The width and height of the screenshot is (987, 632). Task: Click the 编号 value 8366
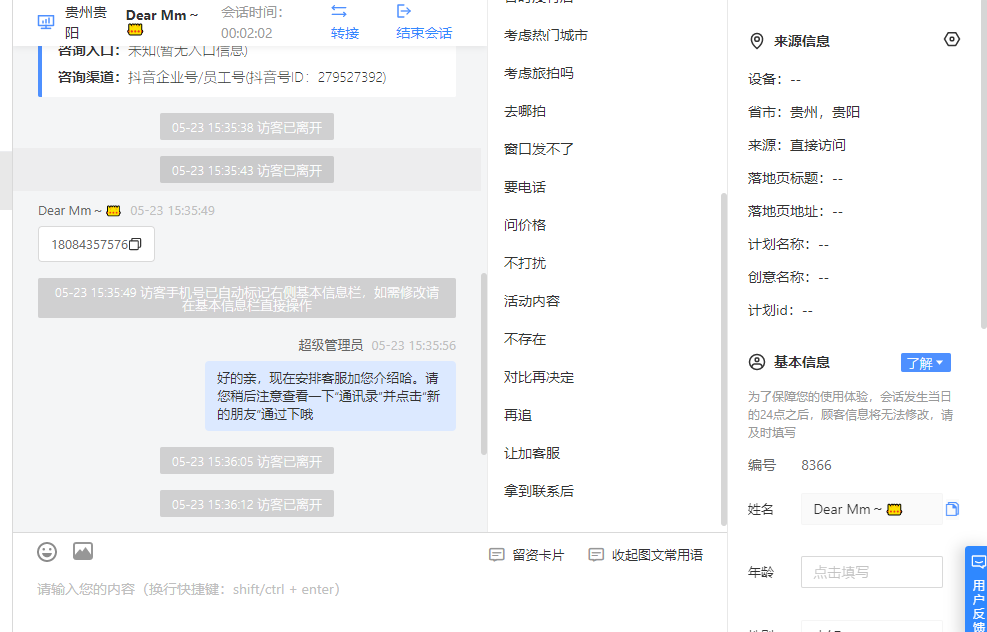(x=816, y=465)
